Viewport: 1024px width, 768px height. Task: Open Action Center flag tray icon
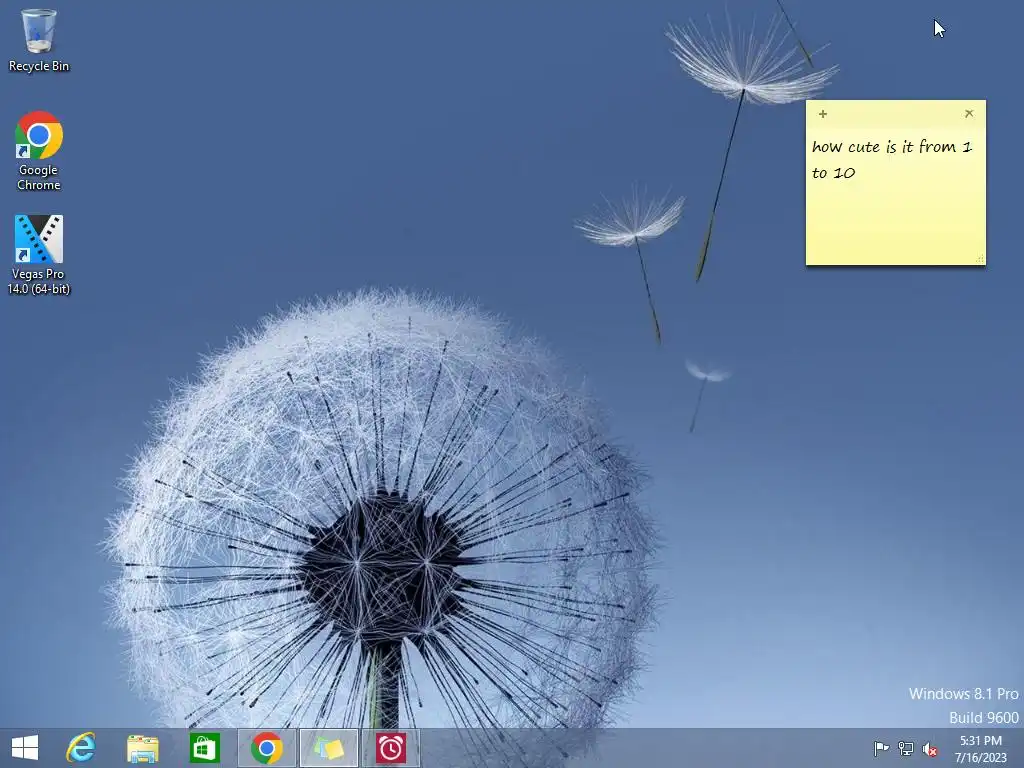tap(881, 748)
